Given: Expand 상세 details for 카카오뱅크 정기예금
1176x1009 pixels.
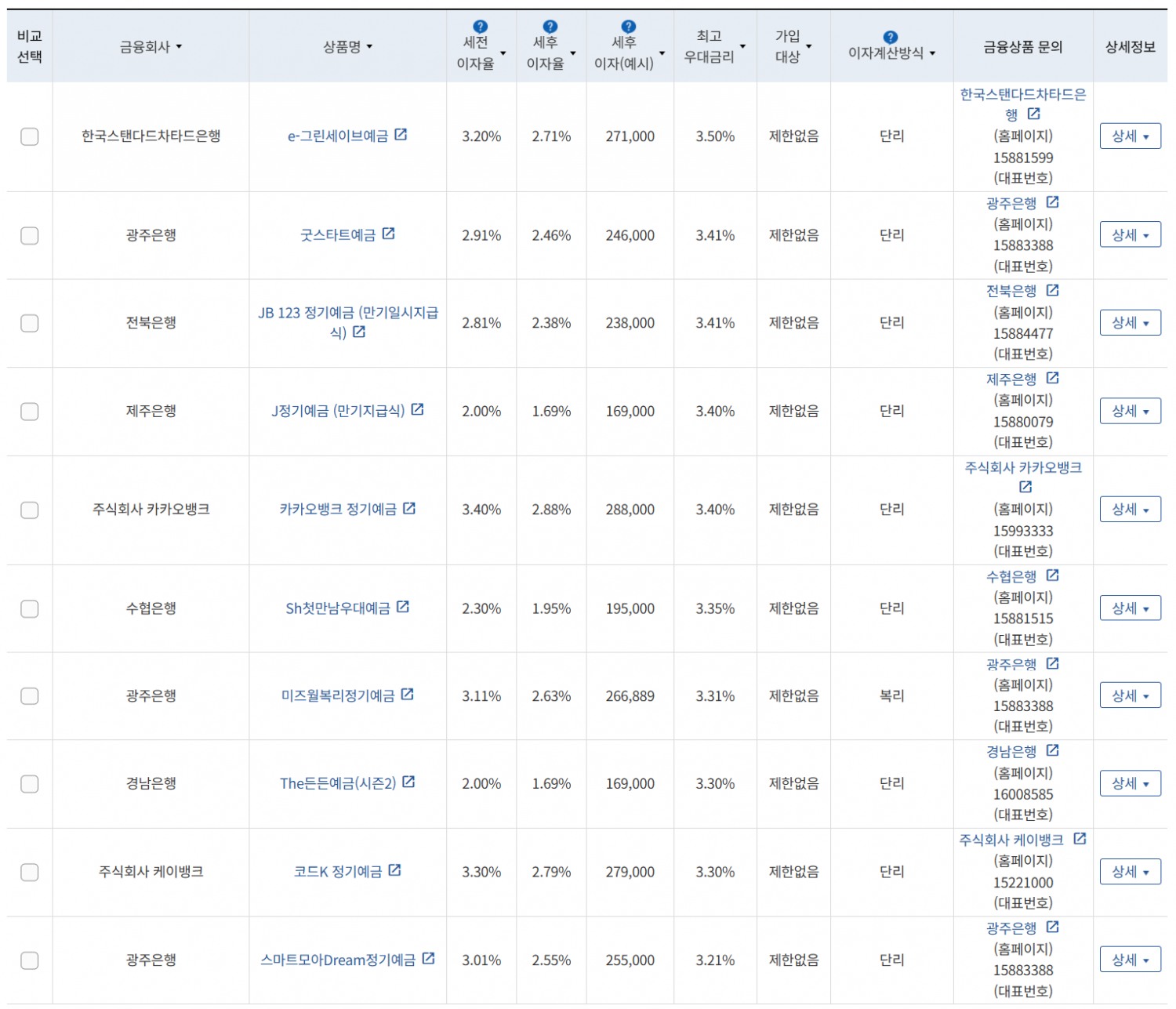Looking at the screenshot, I should click(x=1131, y=510).
